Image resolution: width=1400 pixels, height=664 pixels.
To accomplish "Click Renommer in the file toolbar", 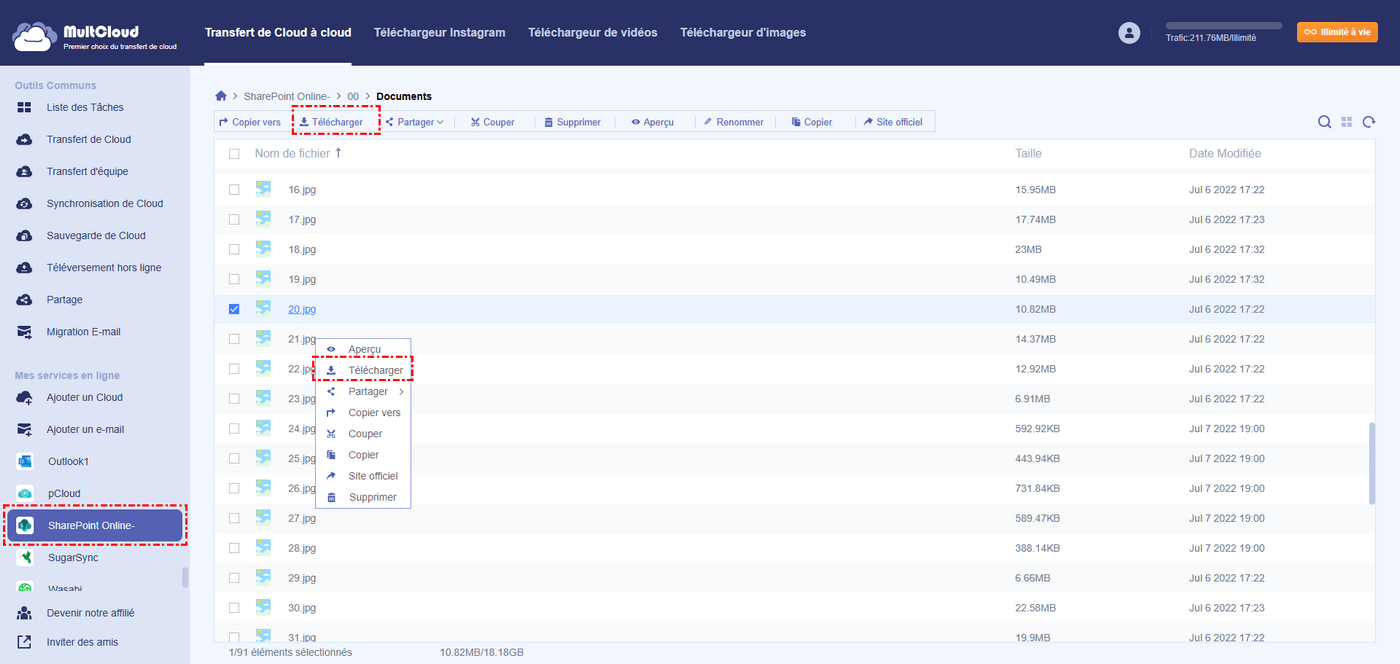I will coord(733,122).
